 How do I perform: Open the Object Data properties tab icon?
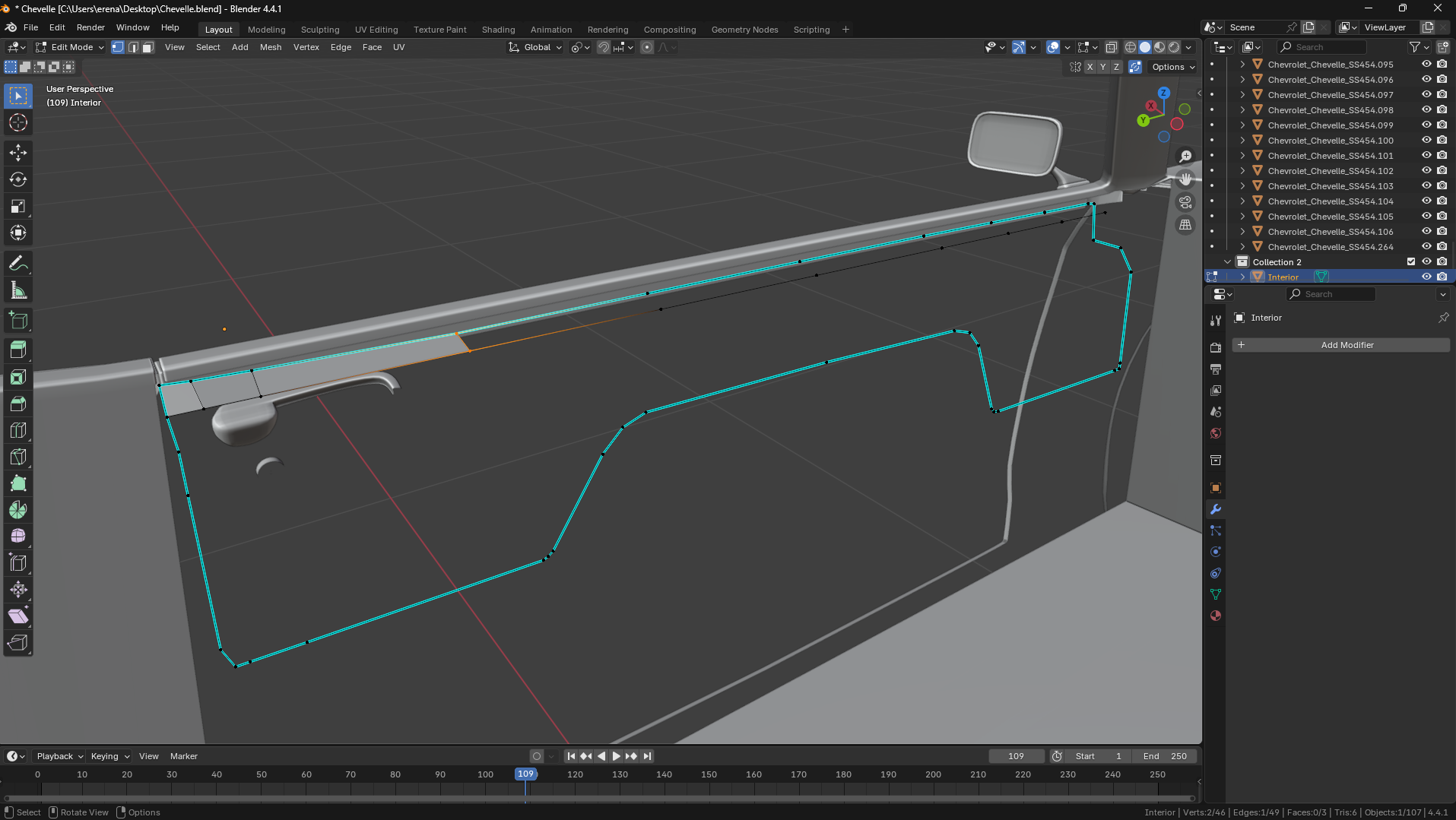[x=1216, y=594]
